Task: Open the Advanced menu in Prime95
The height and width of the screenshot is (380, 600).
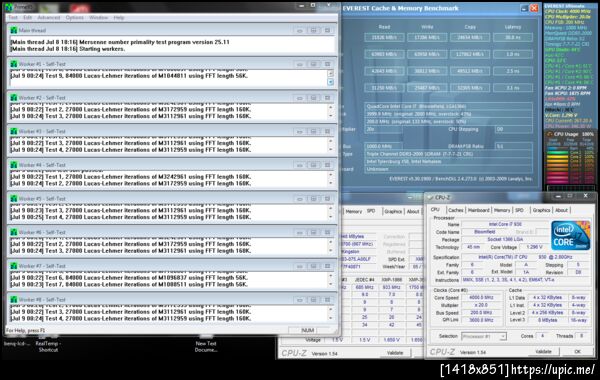Action: tap(49, 18)
